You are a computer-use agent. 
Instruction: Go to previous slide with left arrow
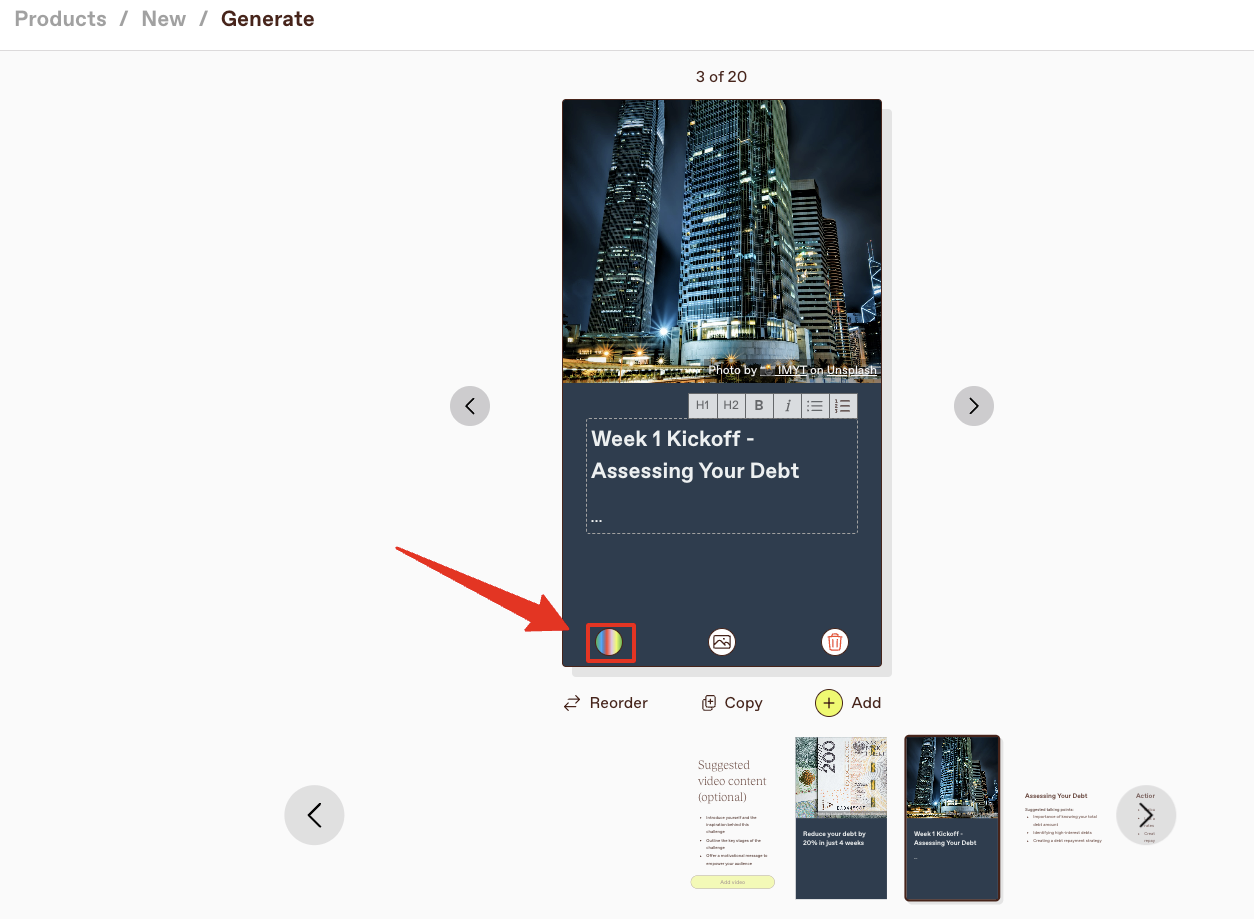click(x=470, y=406)
